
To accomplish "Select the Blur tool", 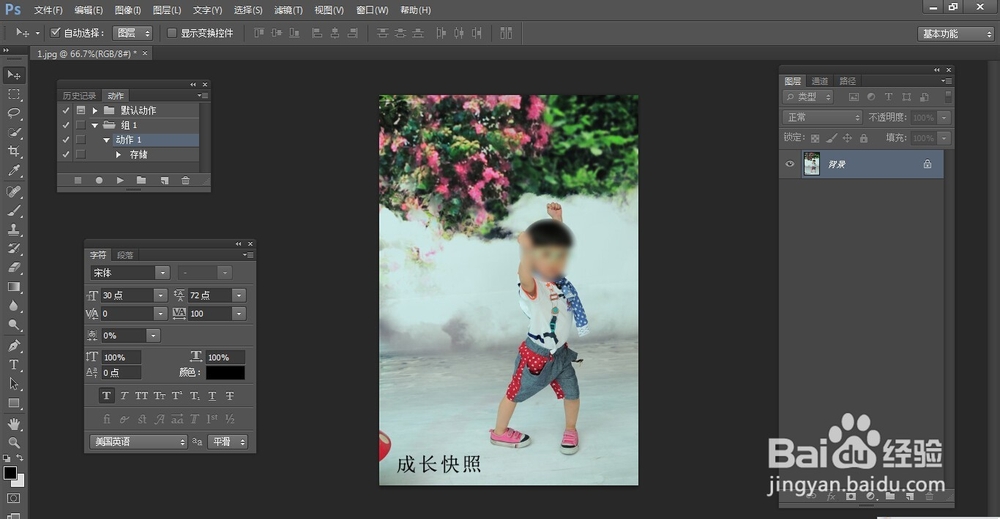I will click(x=13, y=306).
